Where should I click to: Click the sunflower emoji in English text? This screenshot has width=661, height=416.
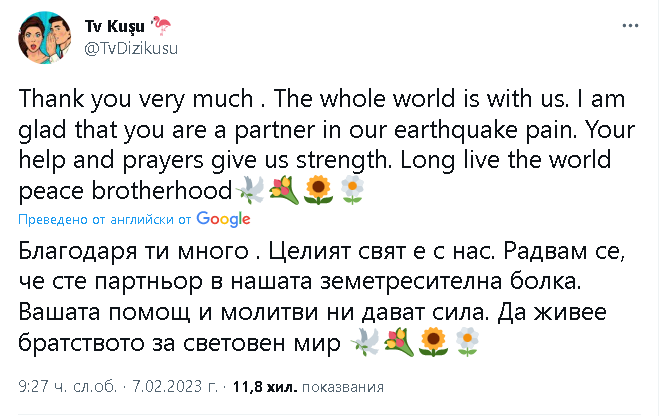coord(318,187)
